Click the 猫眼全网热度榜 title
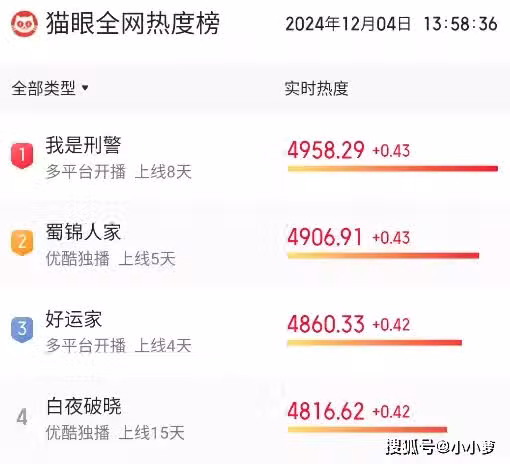Viewport: 510px width, 464px height. pyautogui.click(x=133, y=23)
